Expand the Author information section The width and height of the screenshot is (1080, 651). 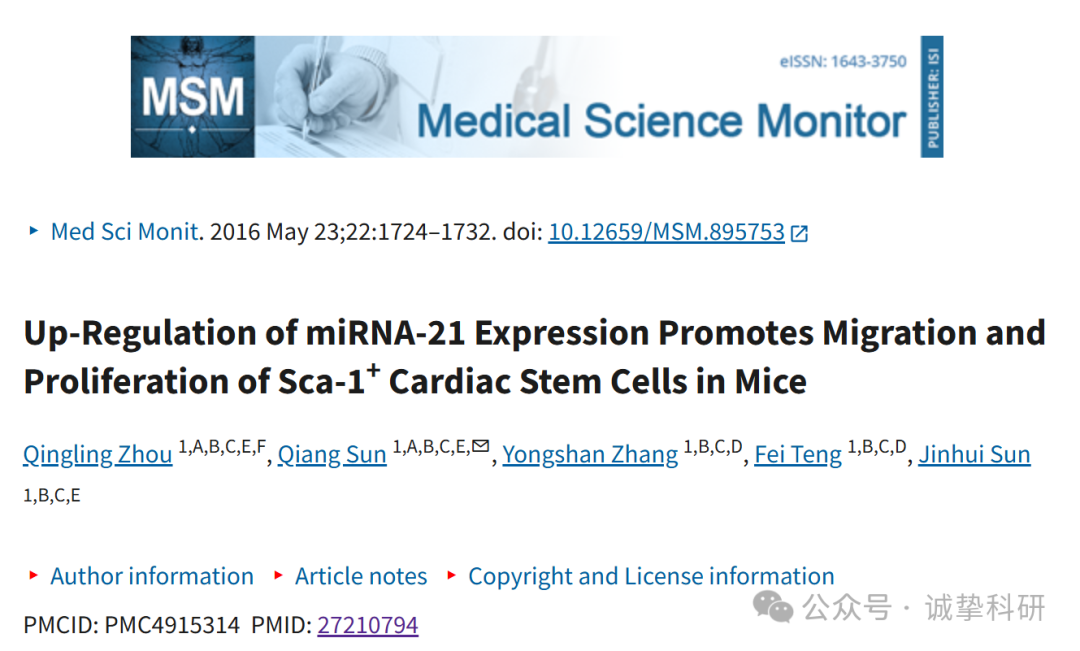point(152,576)
